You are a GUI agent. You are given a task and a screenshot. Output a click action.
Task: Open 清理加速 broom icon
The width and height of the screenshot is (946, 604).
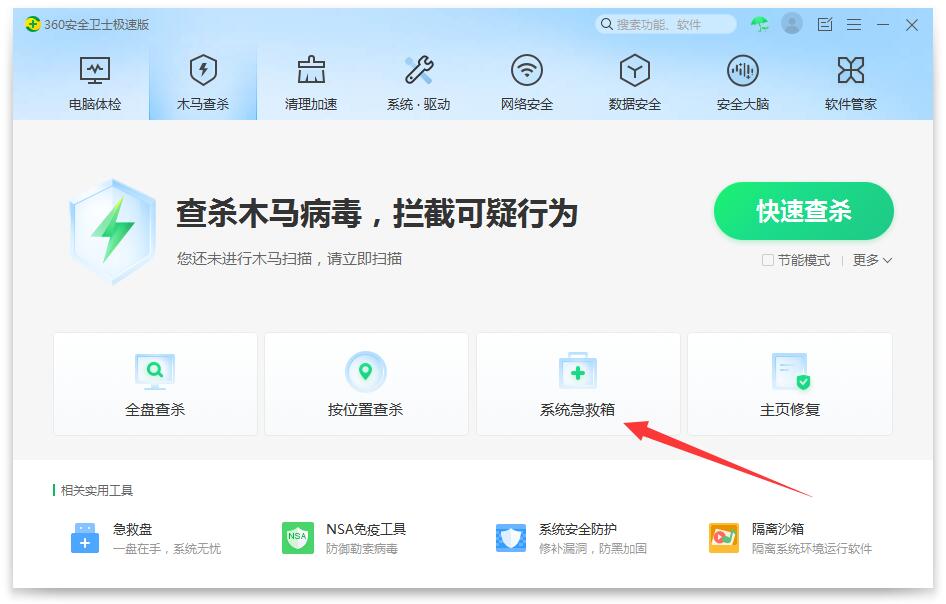coord(311,69)
